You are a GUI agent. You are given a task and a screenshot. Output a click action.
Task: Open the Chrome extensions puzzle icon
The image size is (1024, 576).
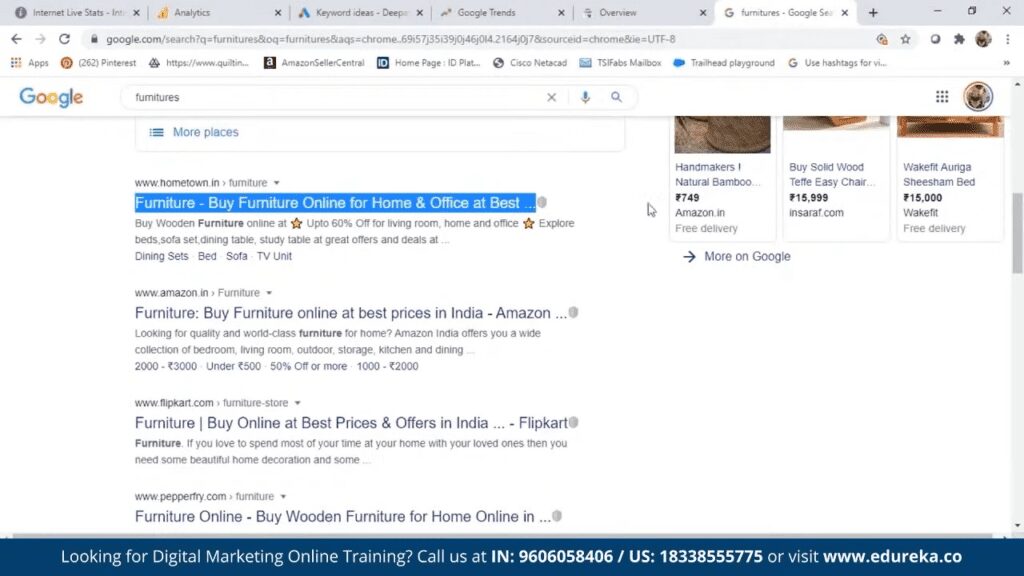click(959, 39)
